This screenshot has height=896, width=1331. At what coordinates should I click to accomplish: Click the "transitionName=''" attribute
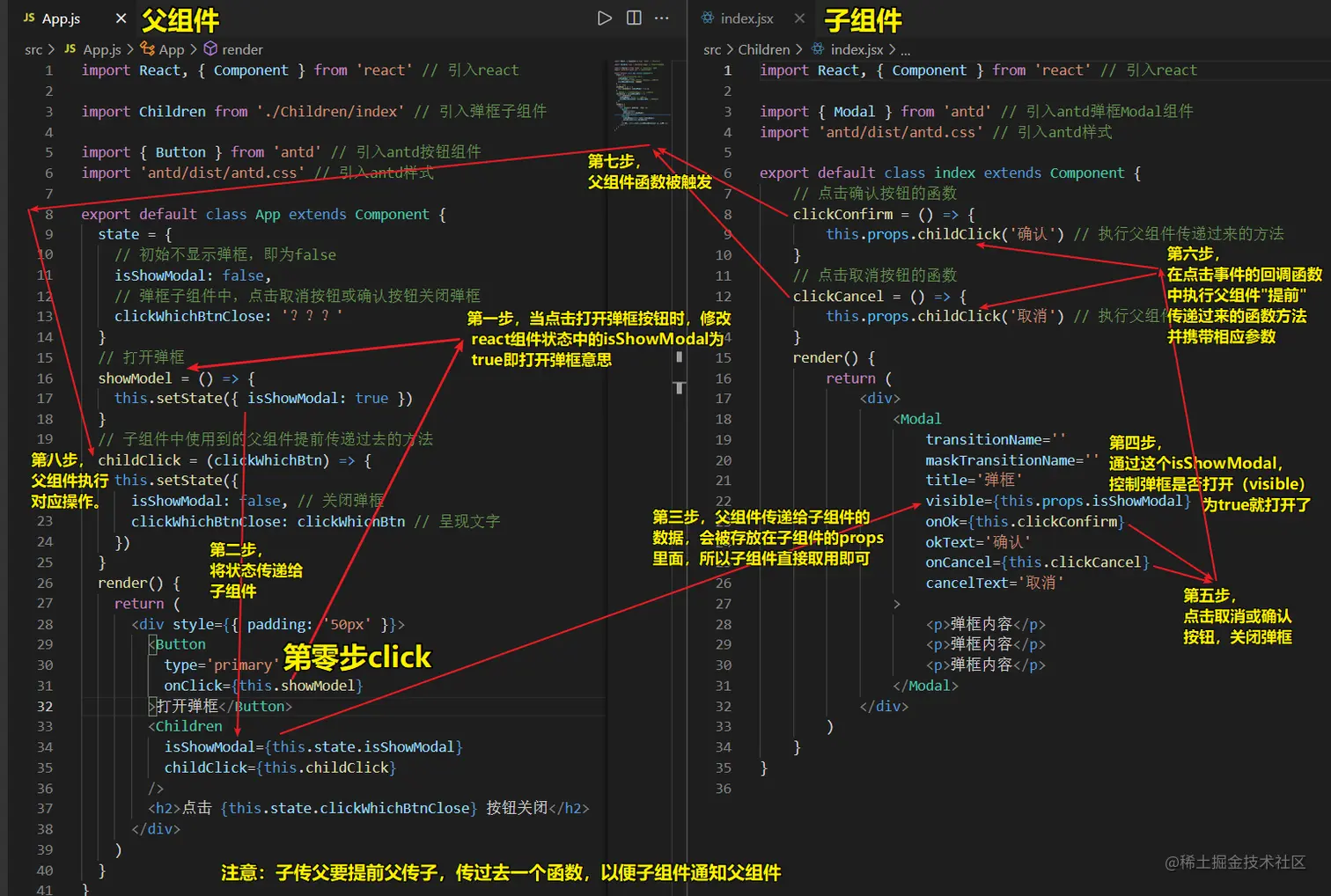point(996,439)
